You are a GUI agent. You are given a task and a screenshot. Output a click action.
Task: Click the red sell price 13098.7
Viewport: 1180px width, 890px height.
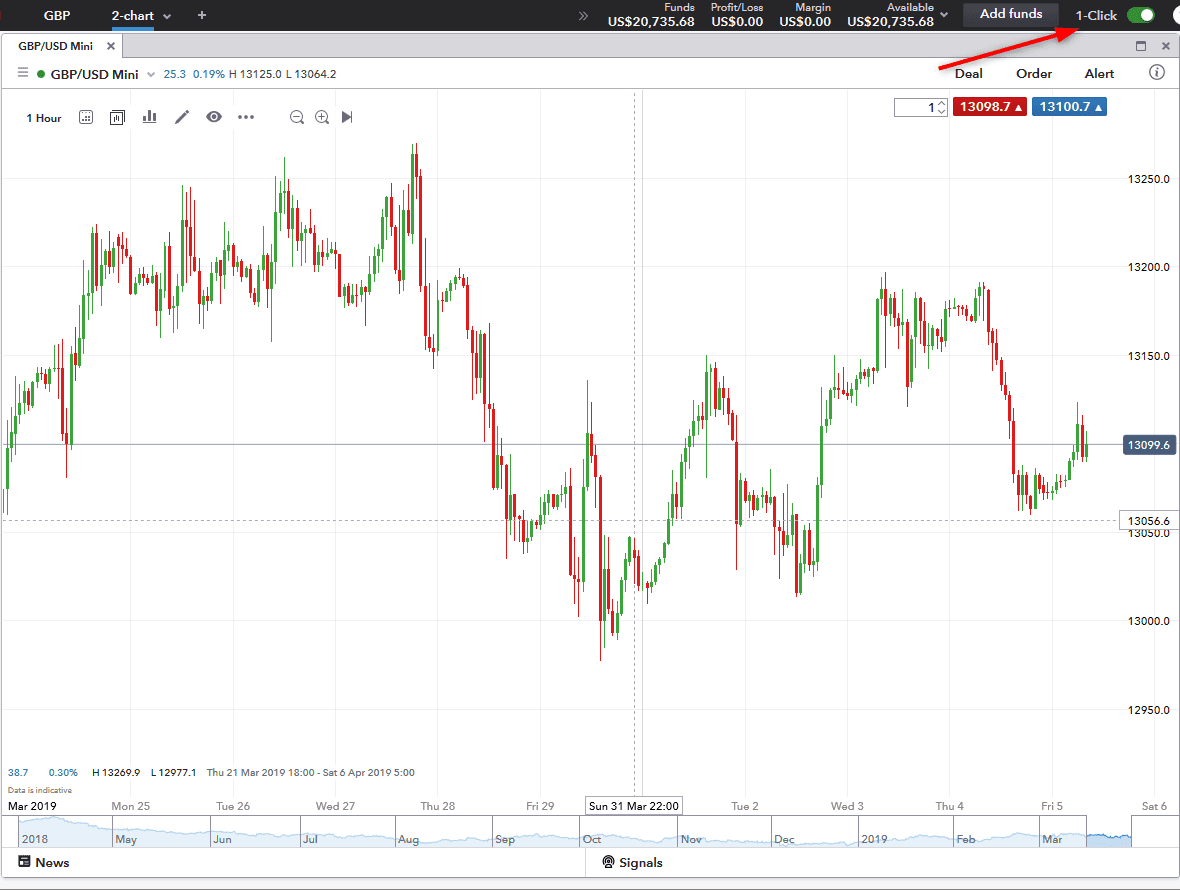pyautogui.click(x=989, y=107)
